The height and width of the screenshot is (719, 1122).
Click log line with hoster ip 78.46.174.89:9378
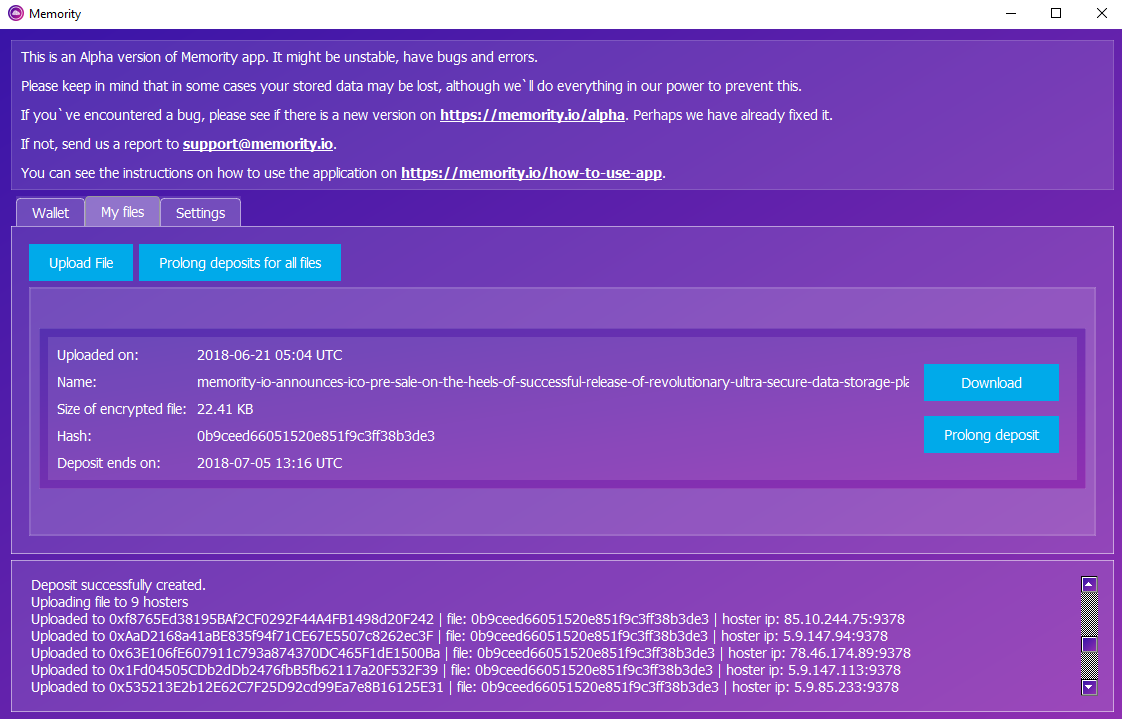[x=471, y=653]
